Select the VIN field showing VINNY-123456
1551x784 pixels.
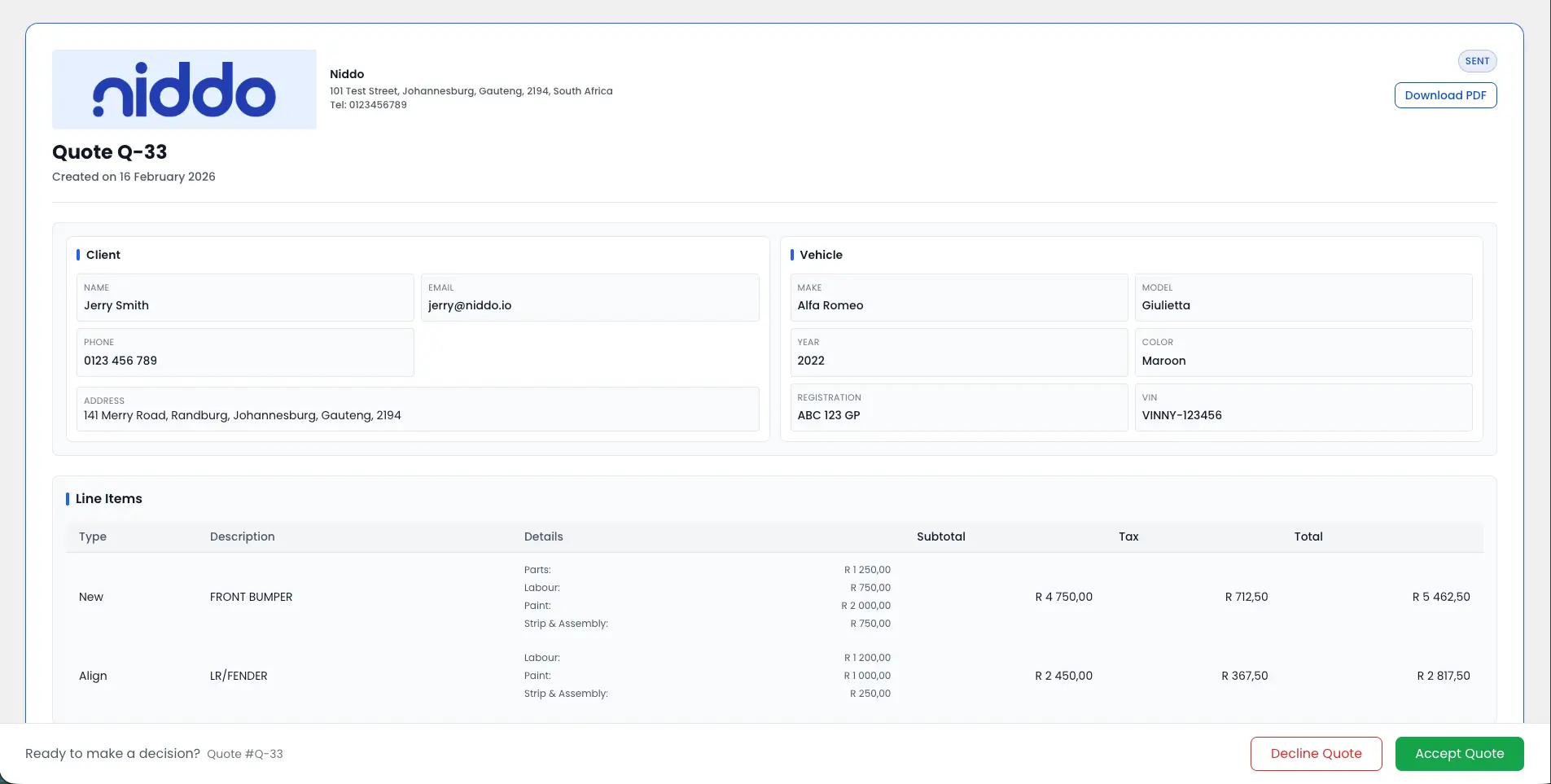pos(1303,408)
